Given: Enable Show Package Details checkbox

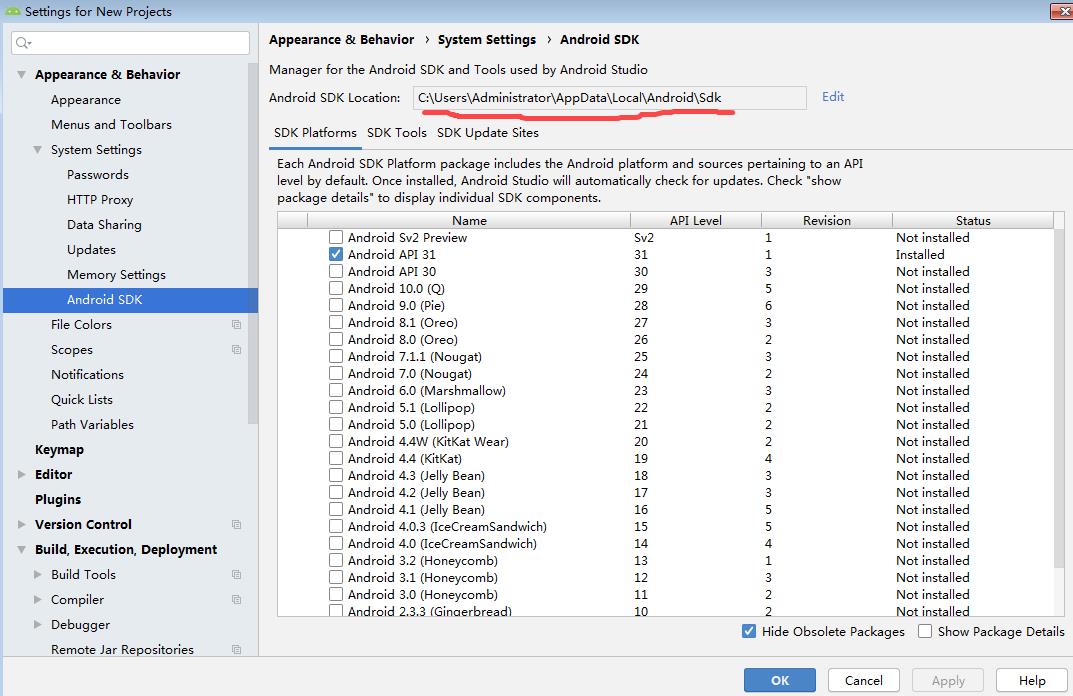Looking at the screenshot, I should point(925,631).
